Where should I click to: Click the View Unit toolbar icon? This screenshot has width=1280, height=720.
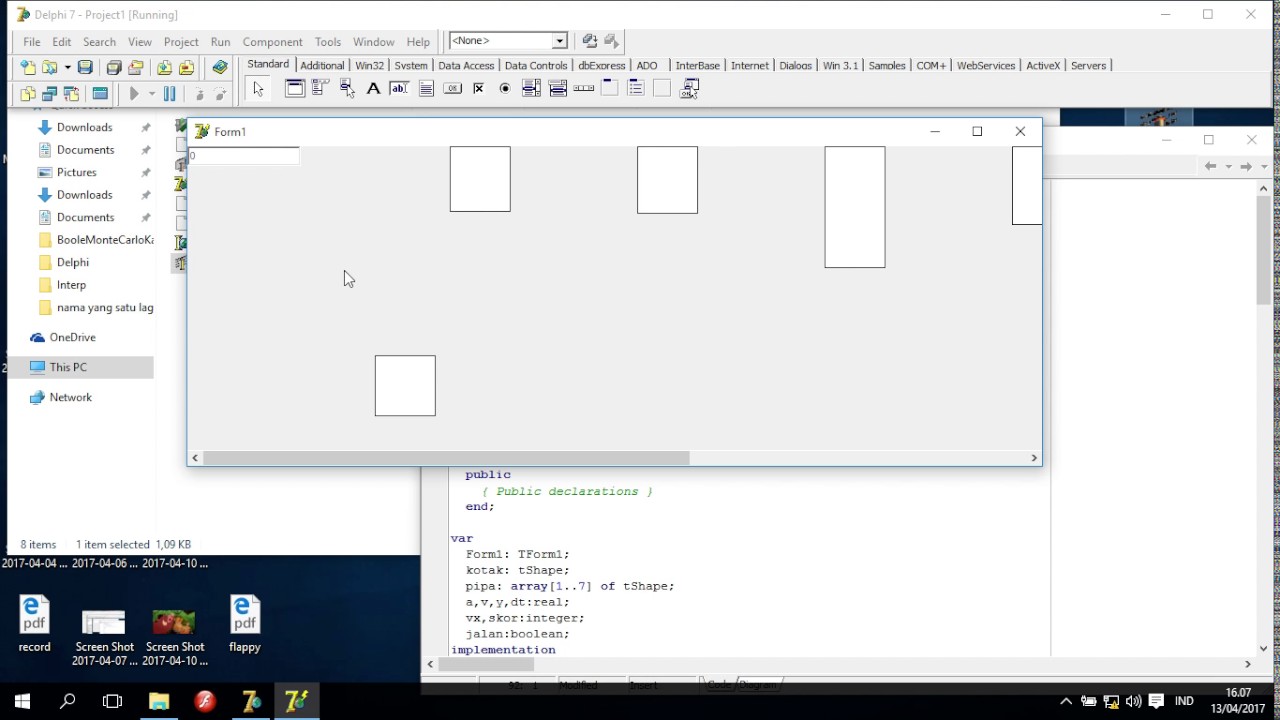[x=28, y=94]
